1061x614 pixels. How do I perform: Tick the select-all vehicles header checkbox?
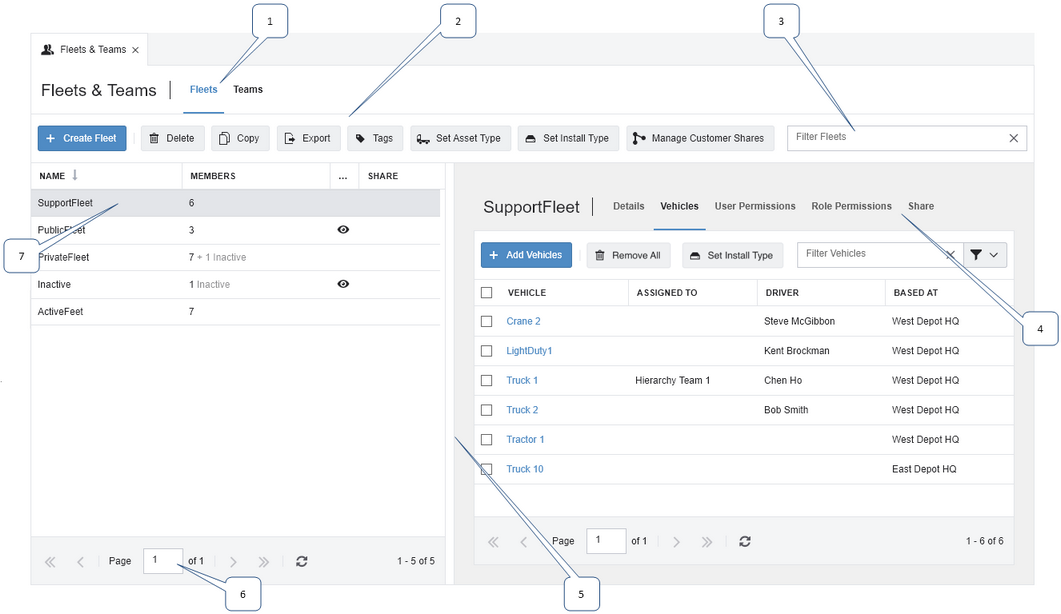(x=487, y=292)
